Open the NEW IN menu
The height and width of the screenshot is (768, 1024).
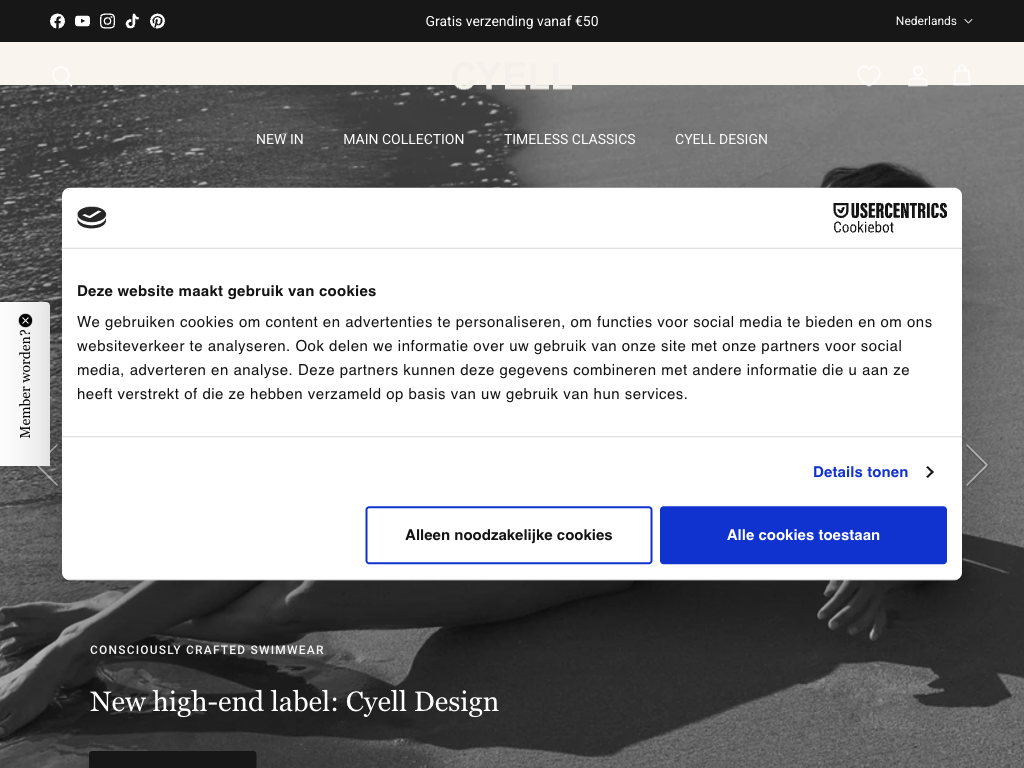pyautogui.click(x=279, y=139)
